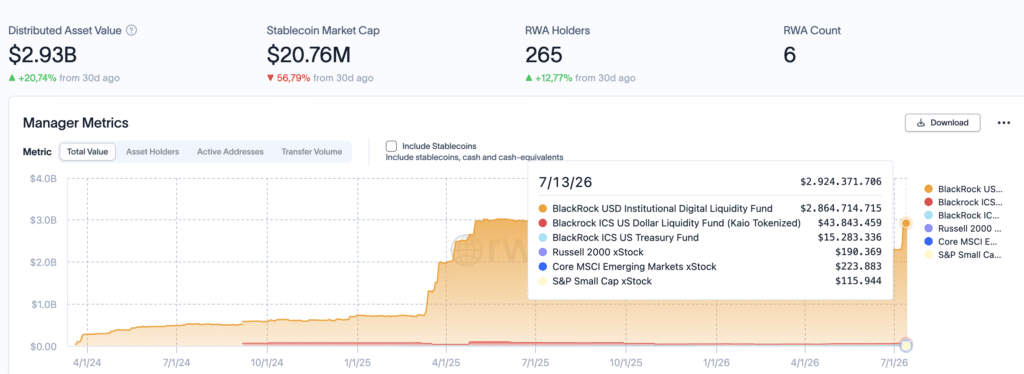The image size is (1024, 374).
Task: Enable the Include Stablecoins checkbox
Action: (391, 146)
